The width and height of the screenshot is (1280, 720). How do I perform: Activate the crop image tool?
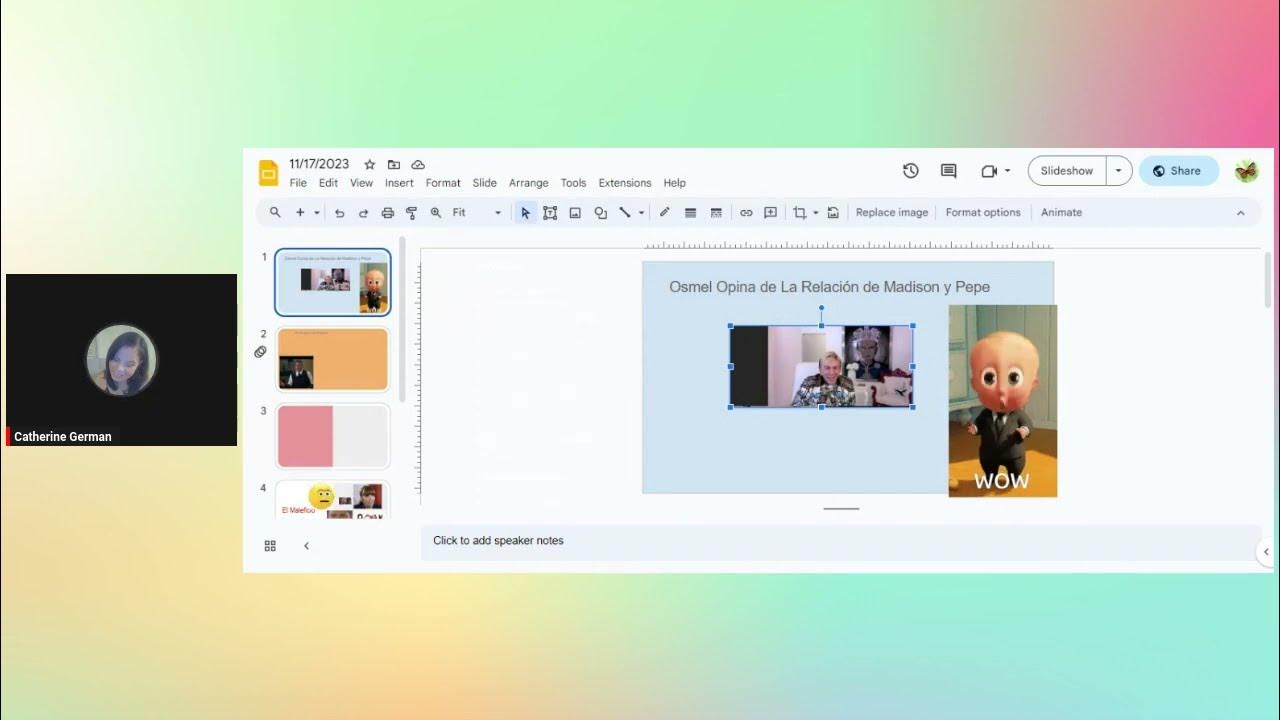pyautogui.click(x=799, y=212)
